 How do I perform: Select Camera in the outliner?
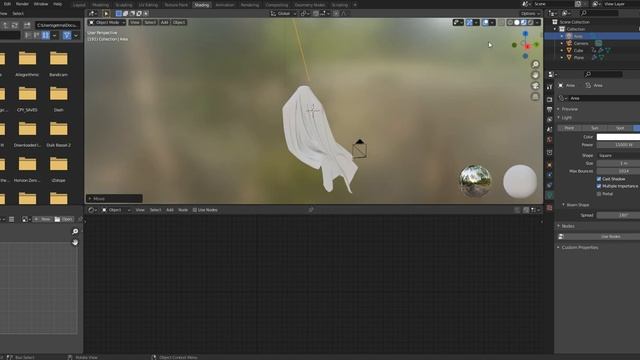coord(581,43)
